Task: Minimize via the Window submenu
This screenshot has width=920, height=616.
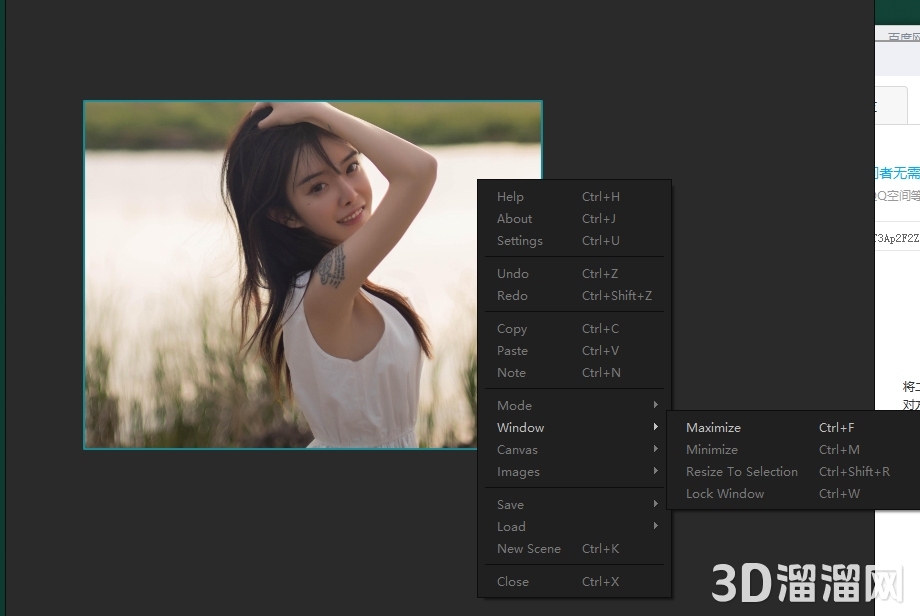Action: pos(711,449)
